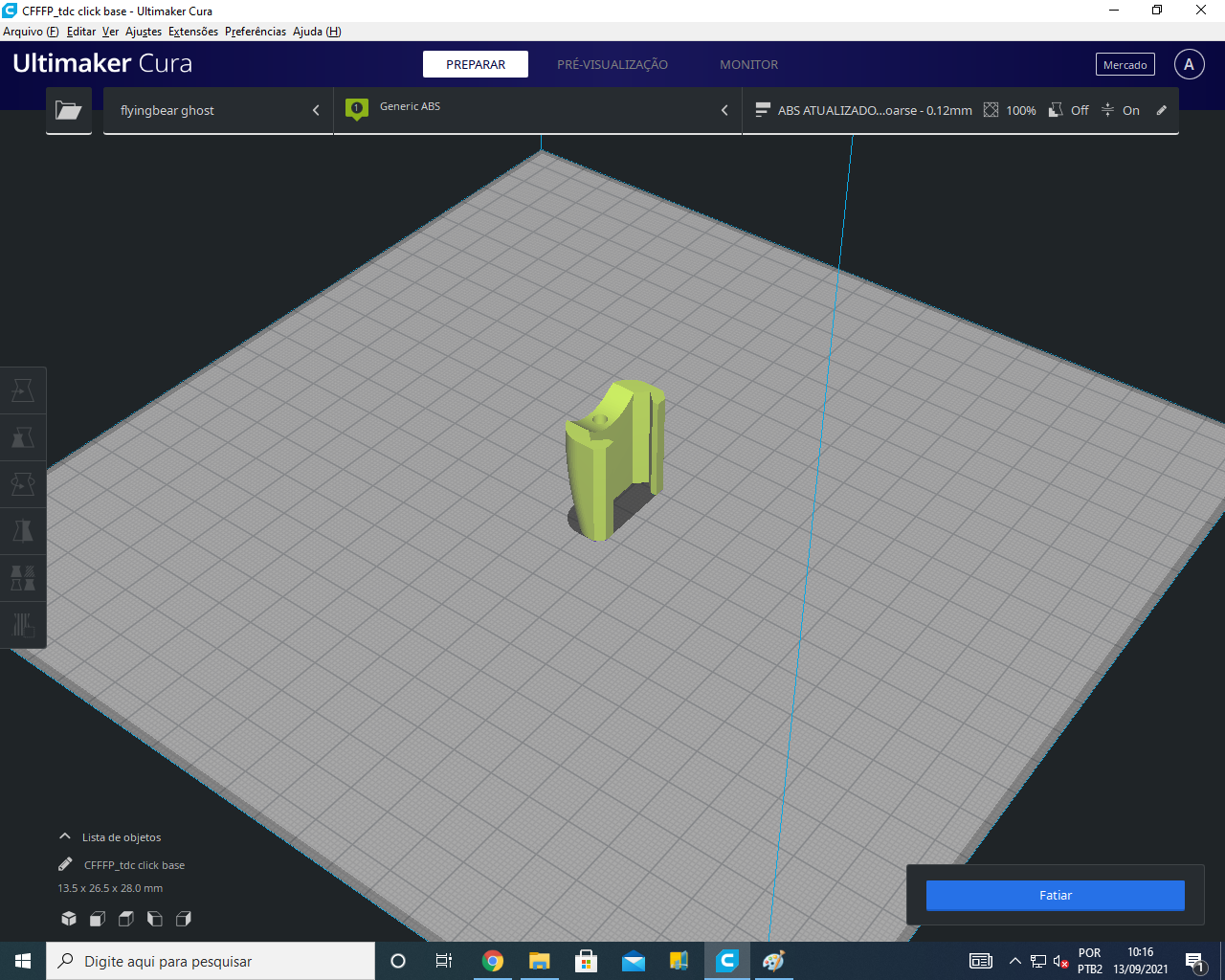The image size is (1225, 980).
Task: Click the Generic ABS material extruder icon
Action: pyautogui.click(x=357, y=109)
